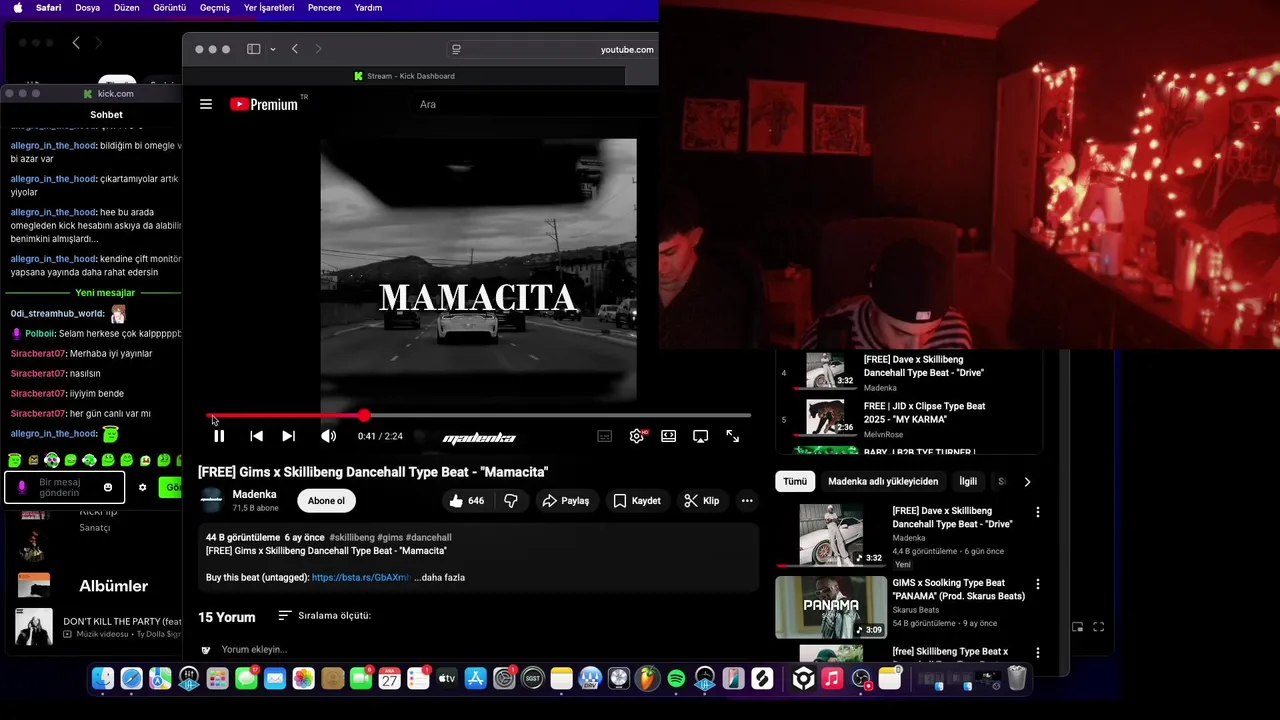This screenshot has height=720, width=1280.
Task: Open the Apple menu
Action: pos(18,8)
